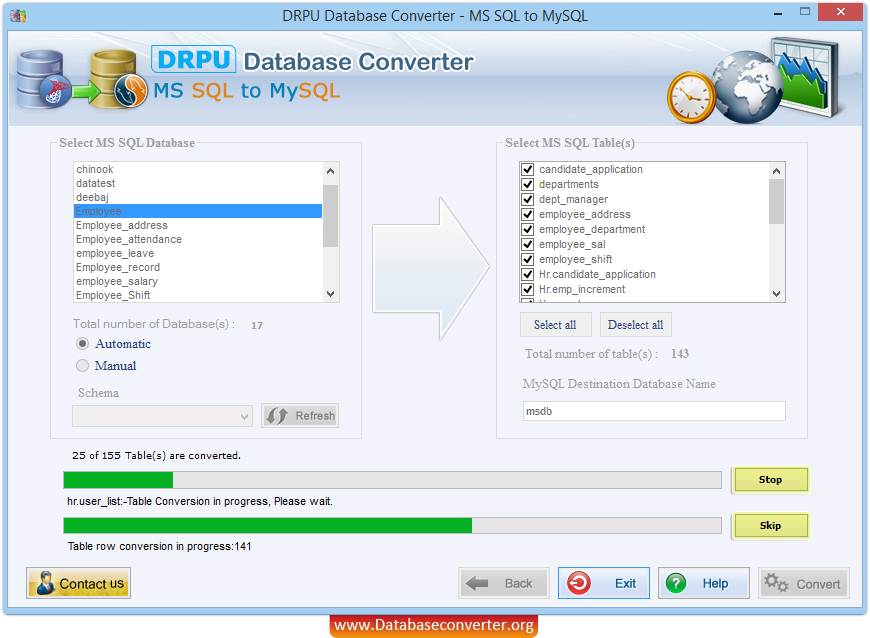The width and height of the screenshot is (870, 638).
Task: Select the highlighted Employee database
Action: [198, 211]
